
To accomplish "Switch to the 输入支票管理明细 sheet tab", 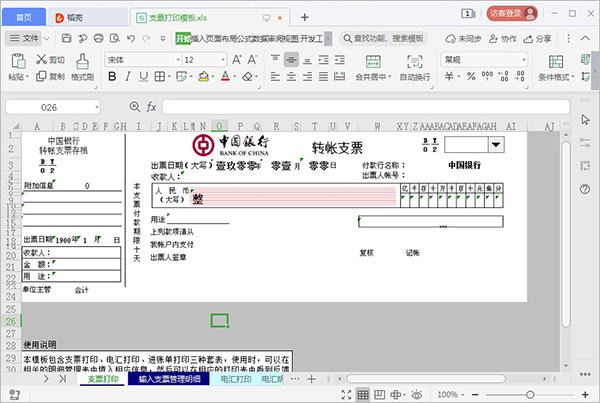I will 169,380.
